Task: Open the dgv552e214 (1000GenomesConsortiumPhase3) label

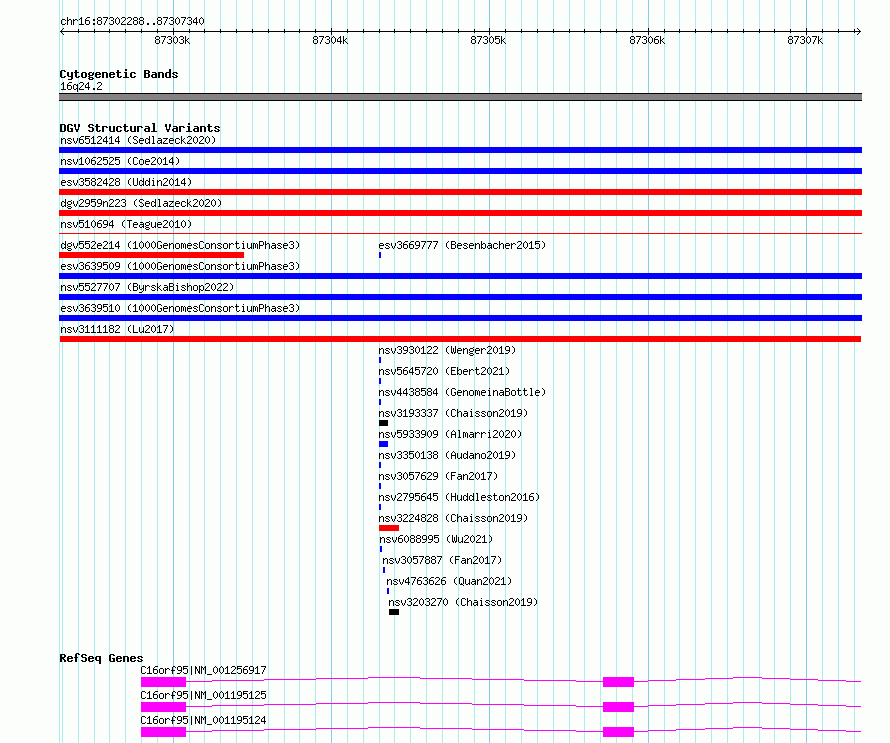Action: [x=180, y=245]
